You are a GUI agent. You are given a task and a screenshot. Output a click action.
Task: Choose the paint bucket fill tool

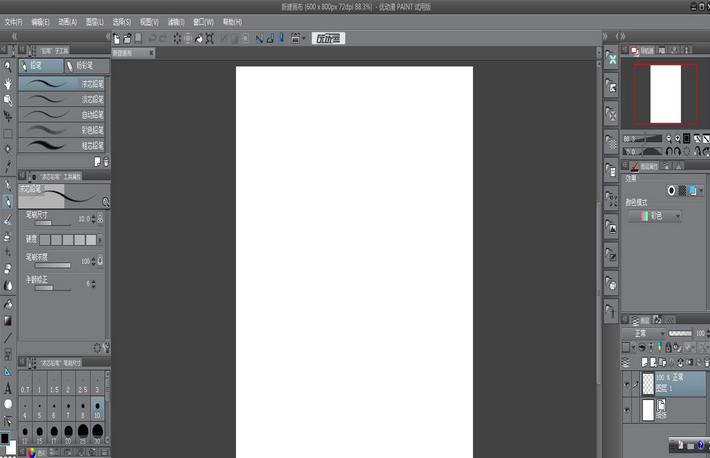(8, 304)
